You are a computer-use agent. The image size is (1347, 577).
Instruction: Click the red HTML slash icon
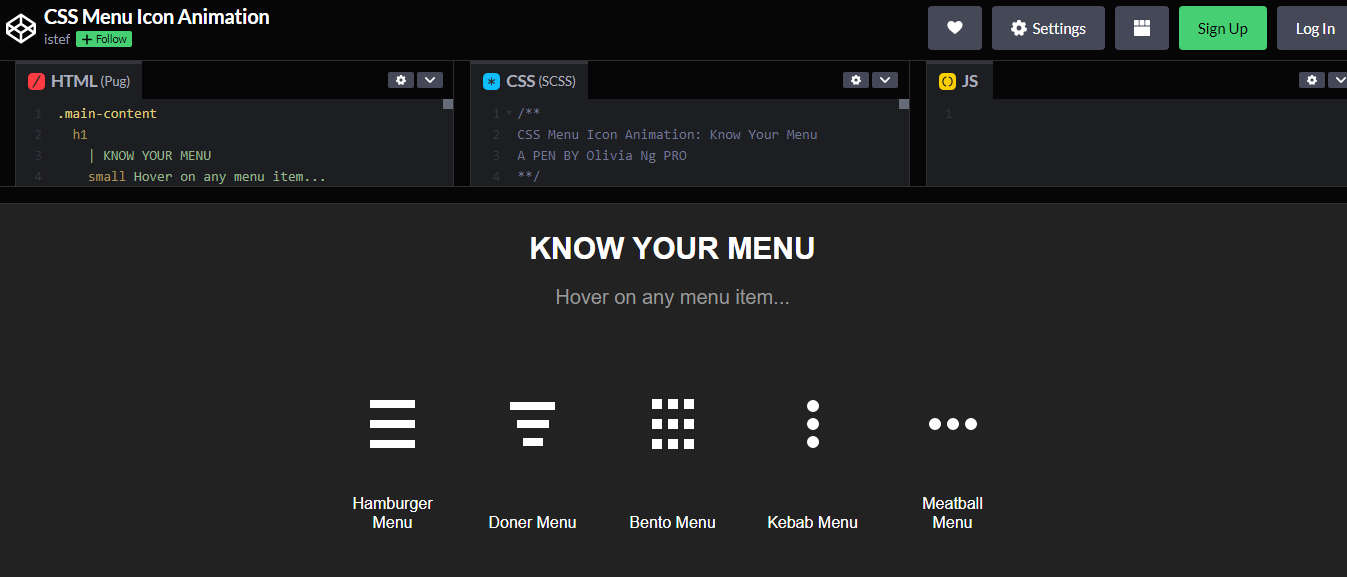pyautogui.click(x=37, y=81)
